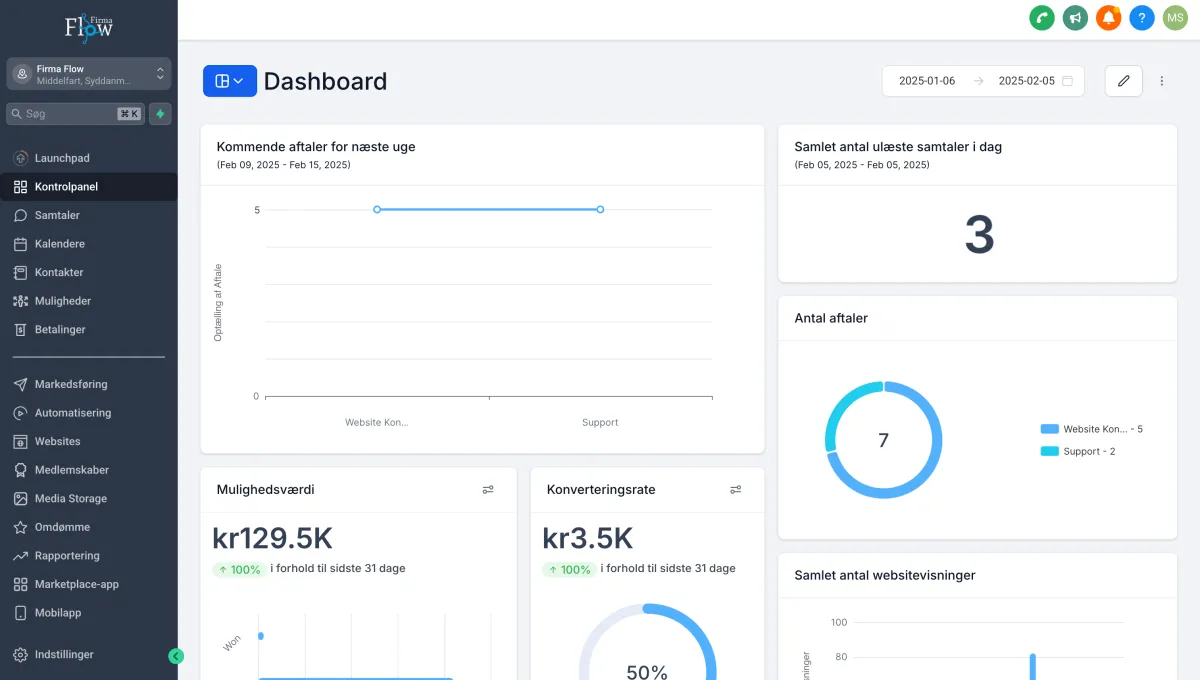Click the donut chart center value 7
Image resolution: width=1200 pixels, height=680 pixels.
pyautogui.click(x=883, y=440)
